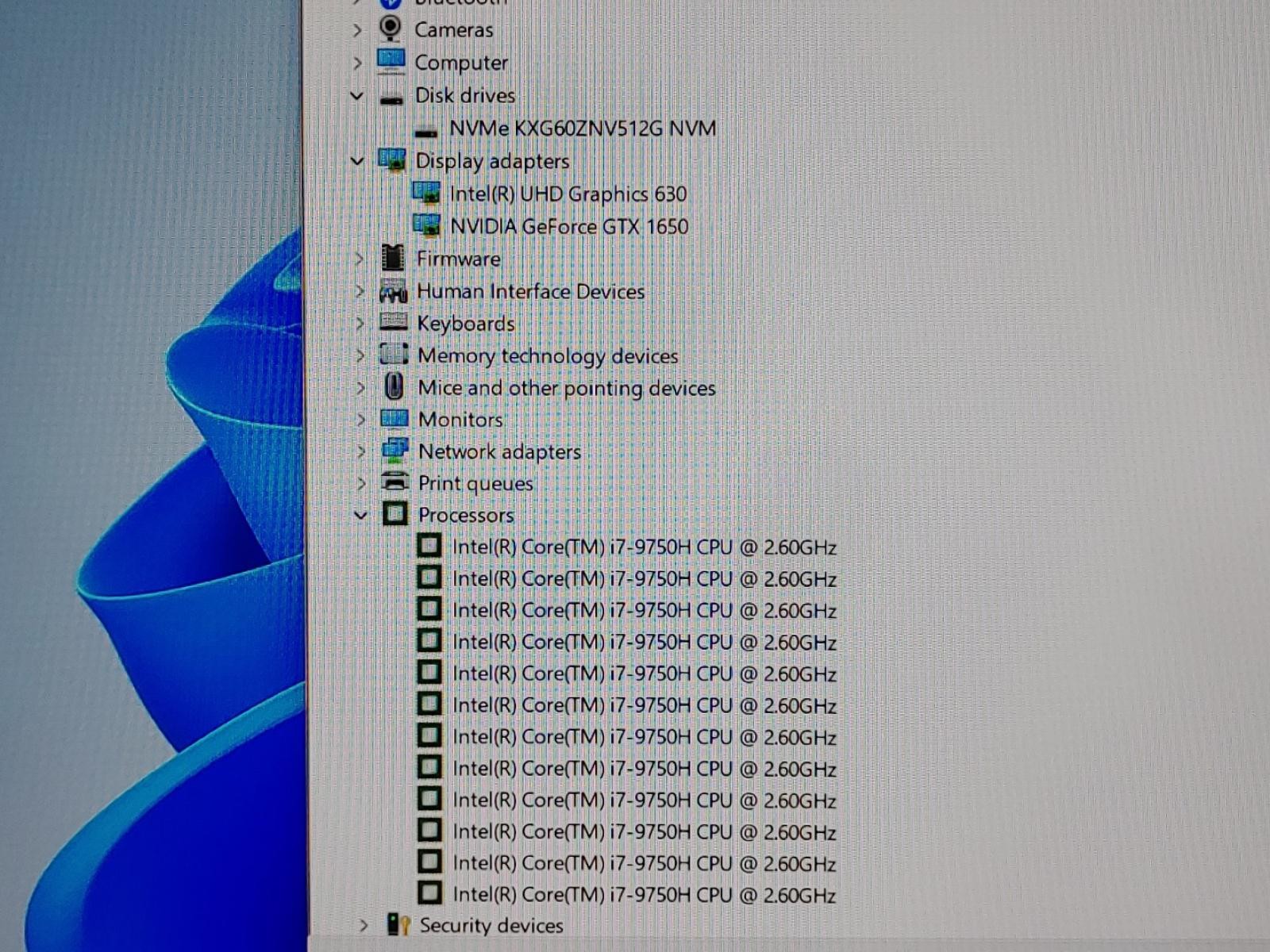1270x952 pixels.
Task: Expand the Mice and other pointing devices category
Action: (361, 388)
